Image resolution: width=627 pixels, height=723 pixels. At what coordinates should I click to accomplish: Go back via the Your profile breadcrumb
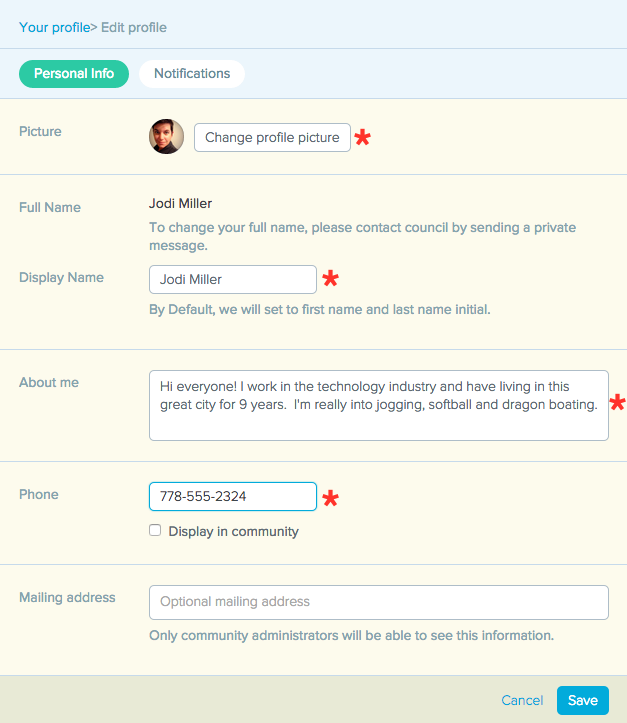point(54,27)
